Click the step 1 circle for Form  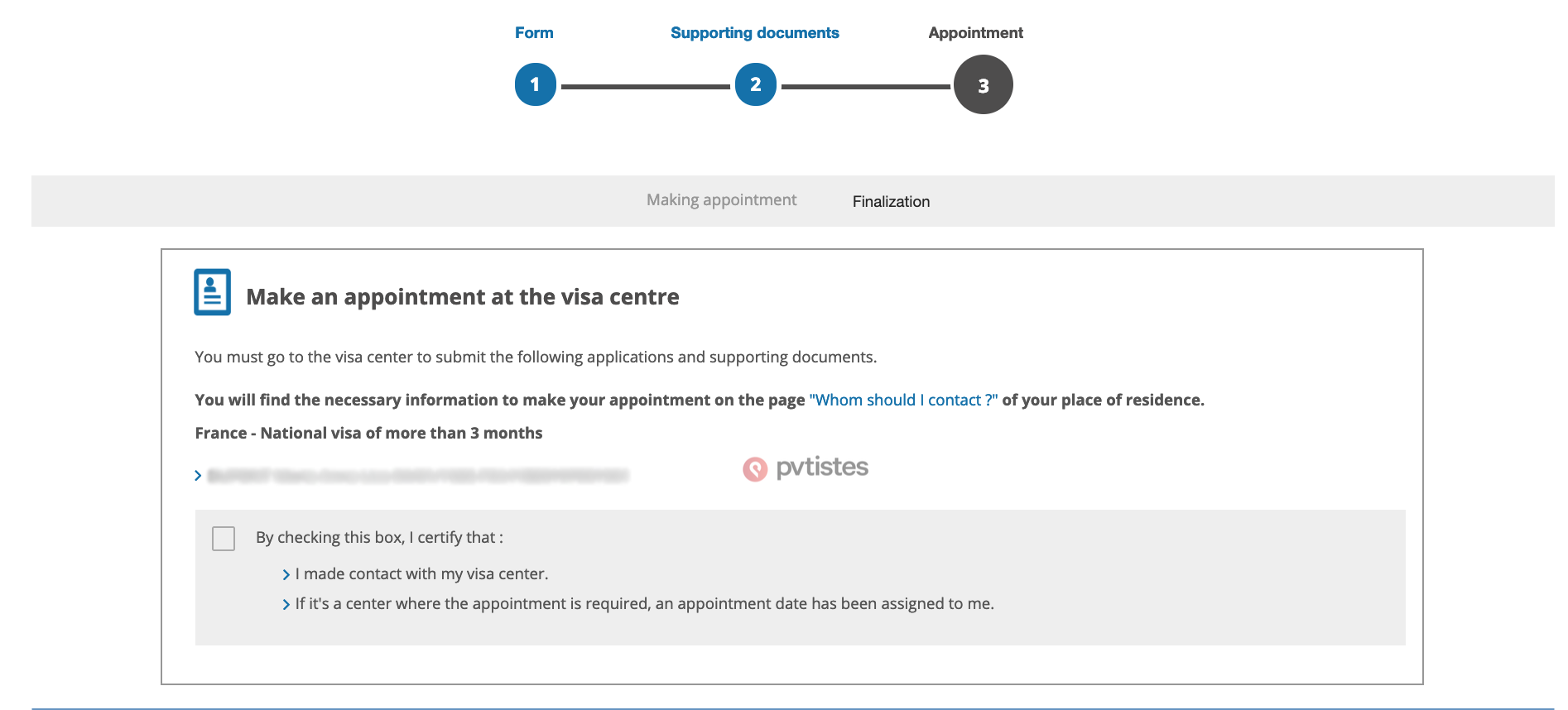535,84
